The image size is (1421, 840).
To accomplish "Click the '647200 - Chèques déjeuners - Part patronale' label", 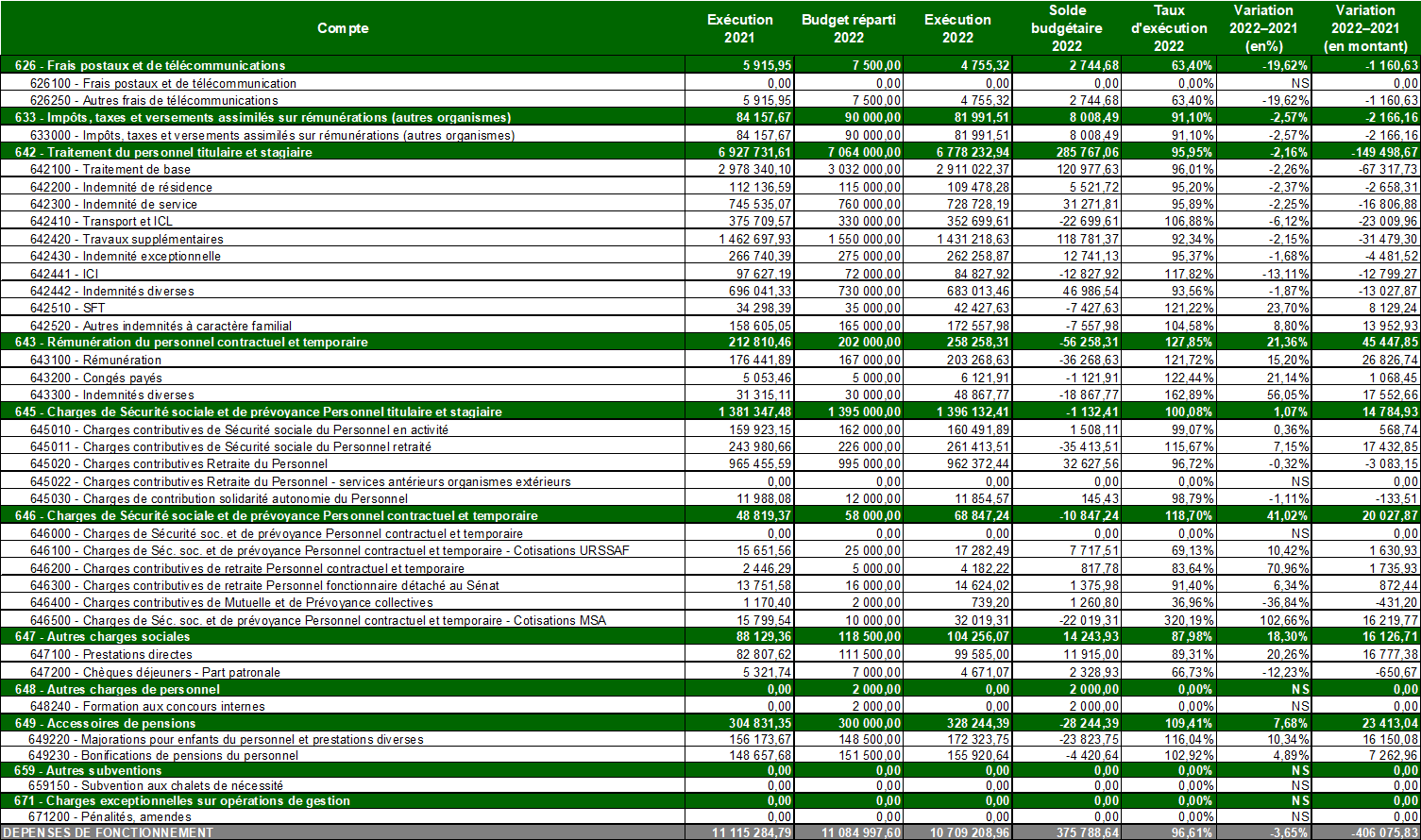I will pyautogui.click(x=155, y=672).
